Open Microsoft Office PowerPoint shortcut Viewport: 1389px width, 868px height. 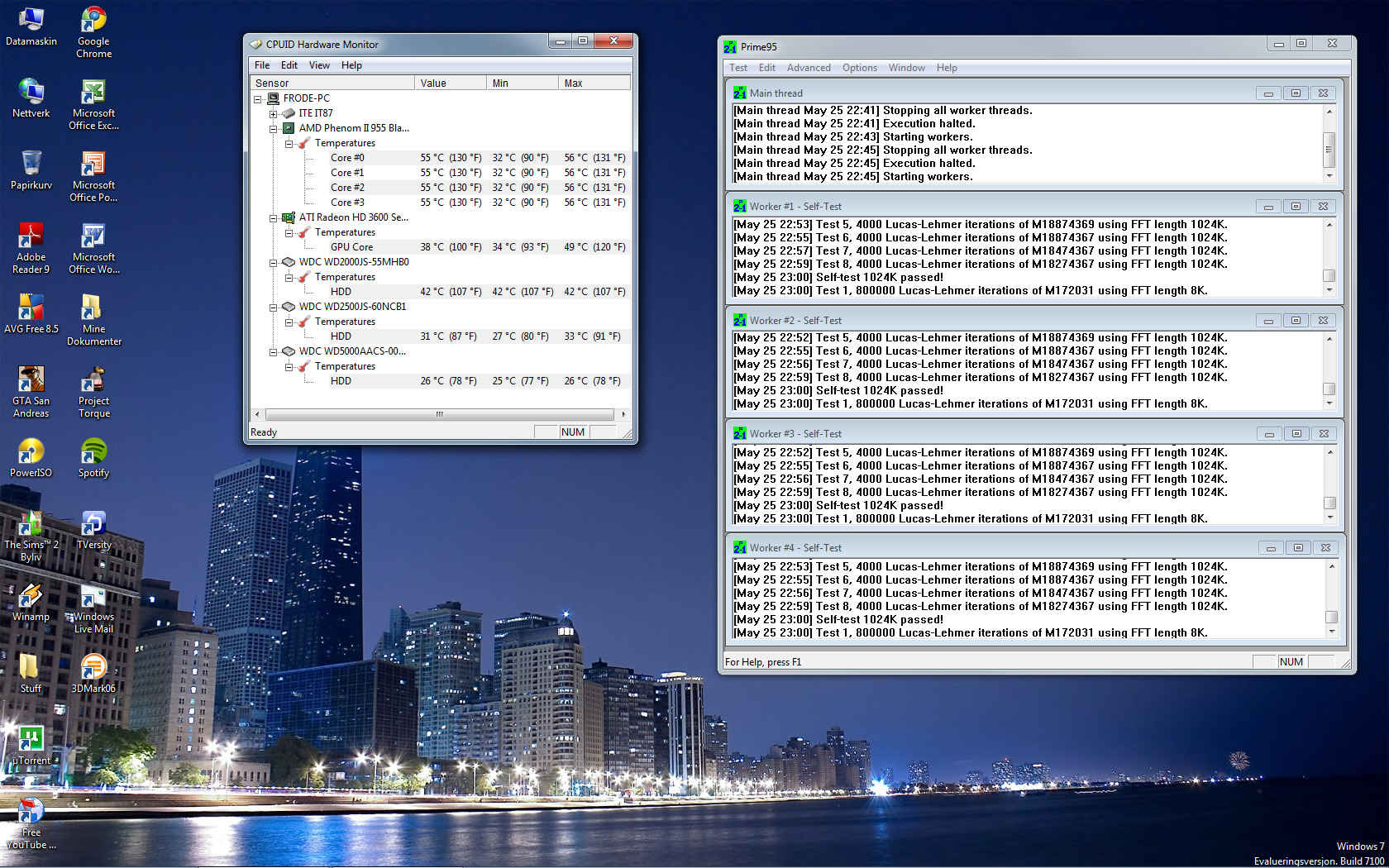click(93, 176)
